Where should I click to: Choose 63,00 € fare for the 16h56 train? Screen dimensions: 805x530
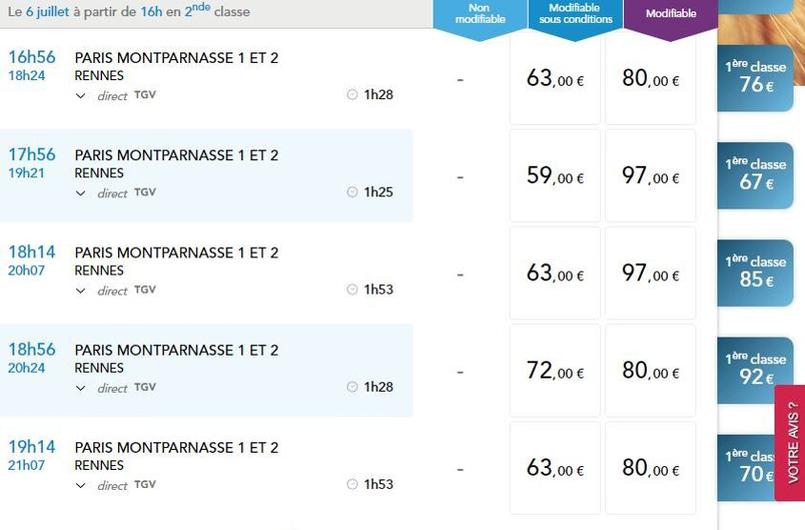[555, 79]
